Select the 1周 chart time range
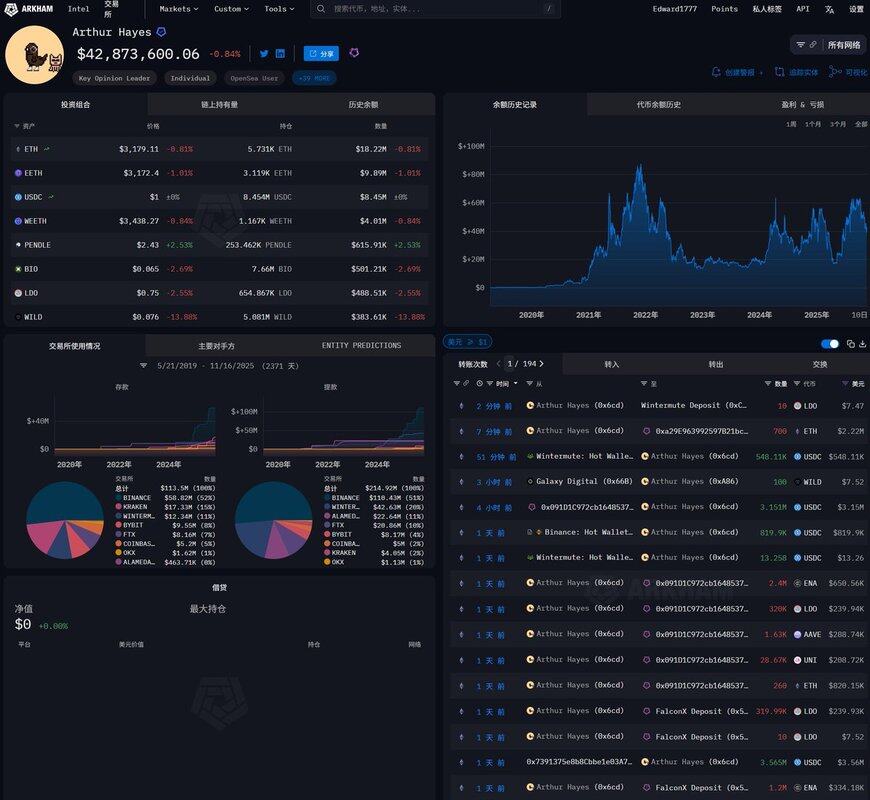Viewport: 870px width, 800px height. 791,124
